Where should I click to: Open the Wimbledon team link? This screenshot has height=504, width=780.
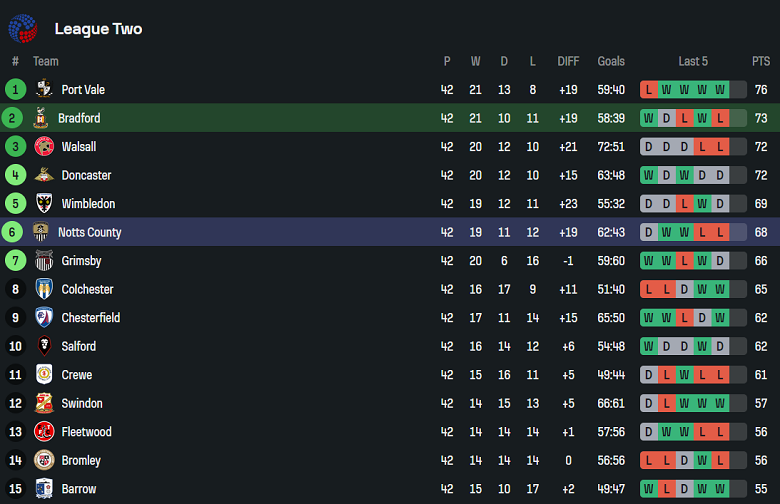88,204
